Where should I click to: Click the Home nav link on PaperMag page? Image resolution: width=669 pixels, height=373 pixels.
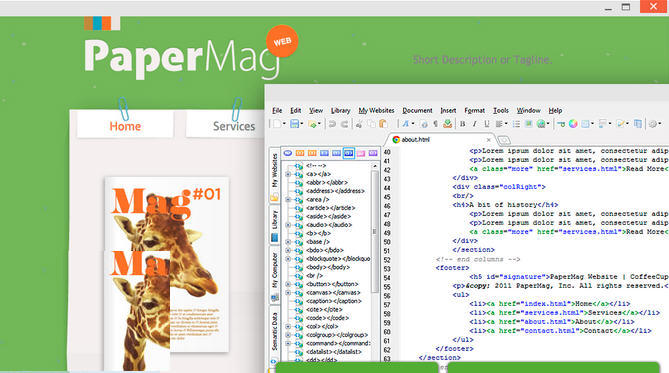[x=125, y=126]
